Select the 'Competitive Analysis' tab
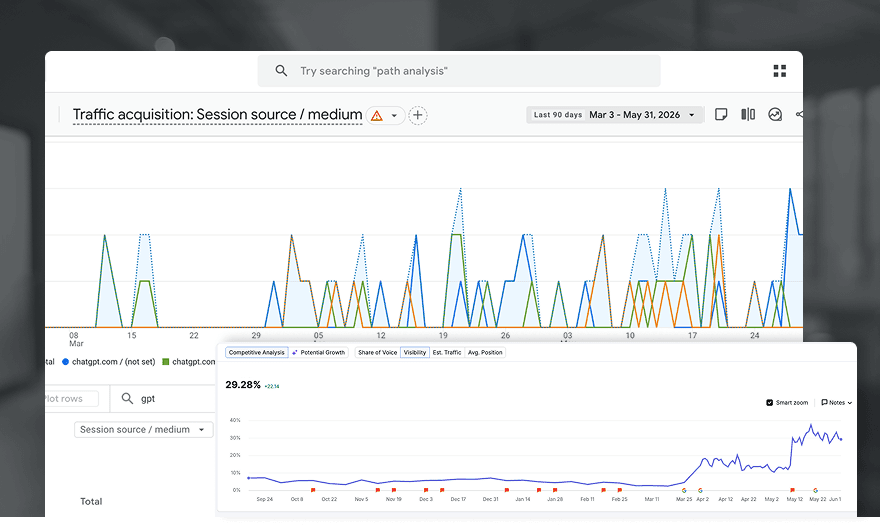 click(x=256, y=353)
